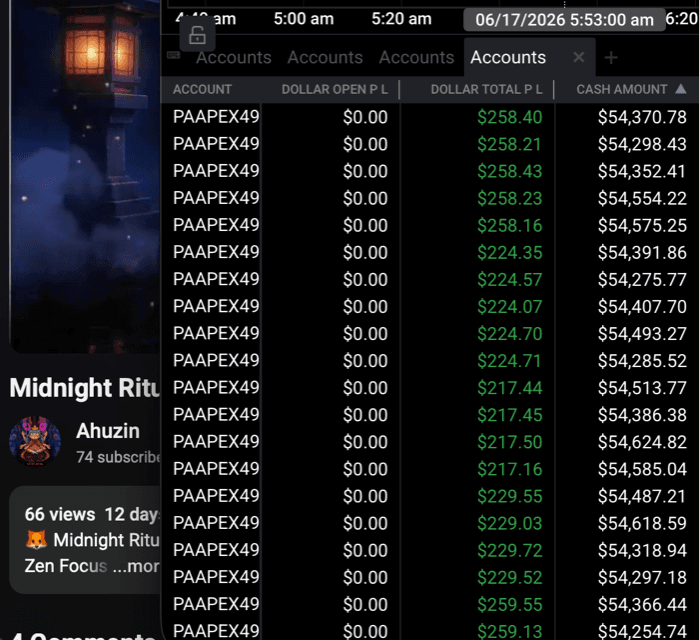The image size is (699, 640).
Task: Click the unlock padlock icon
Action: 197,35
